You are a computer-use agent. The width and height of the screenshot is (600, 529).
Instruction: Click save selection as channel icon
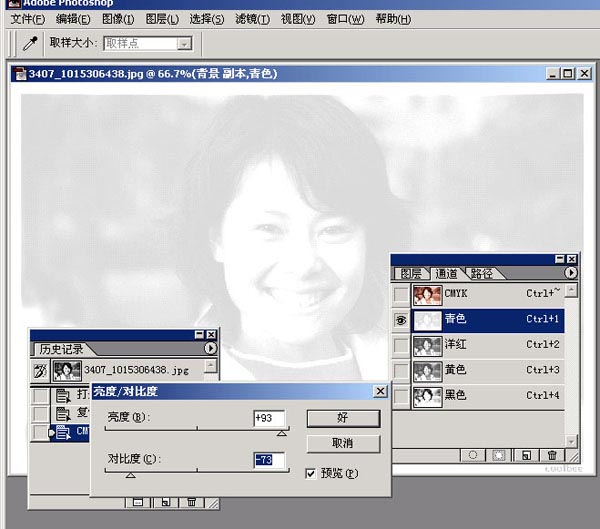tap(500, 456)
